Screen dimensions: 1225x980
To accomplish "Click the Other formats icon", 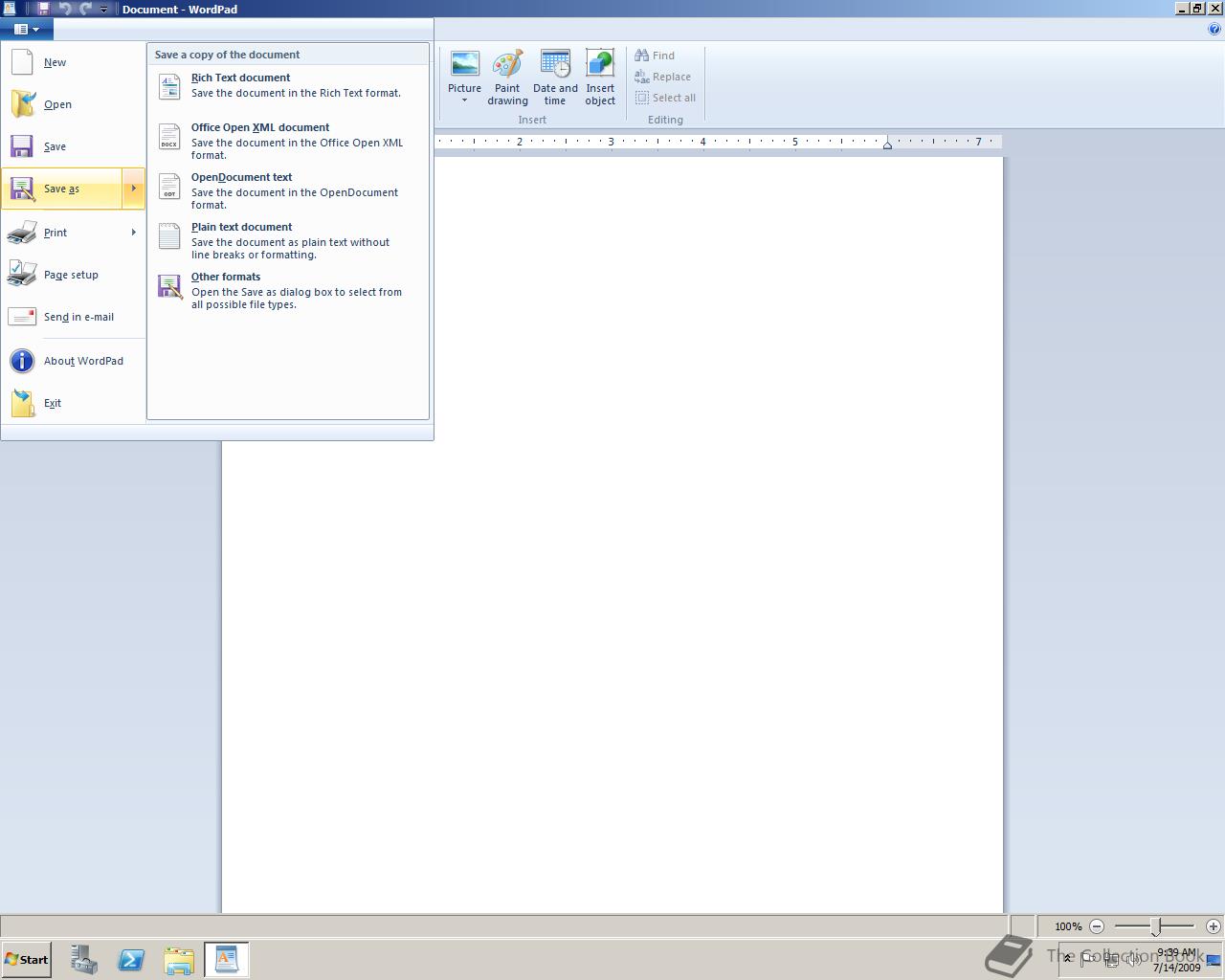I will [x=169, y=286].
